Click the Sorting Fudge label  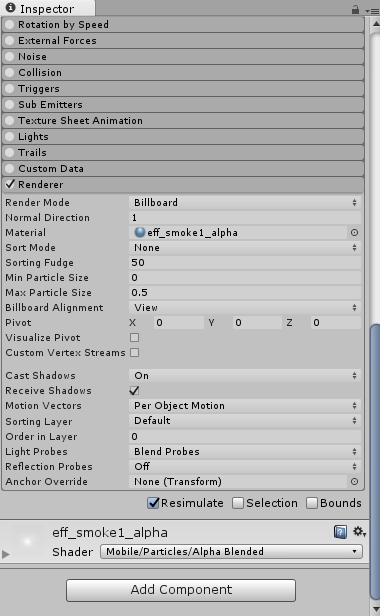pyautogui.click(x=39, y=262)
